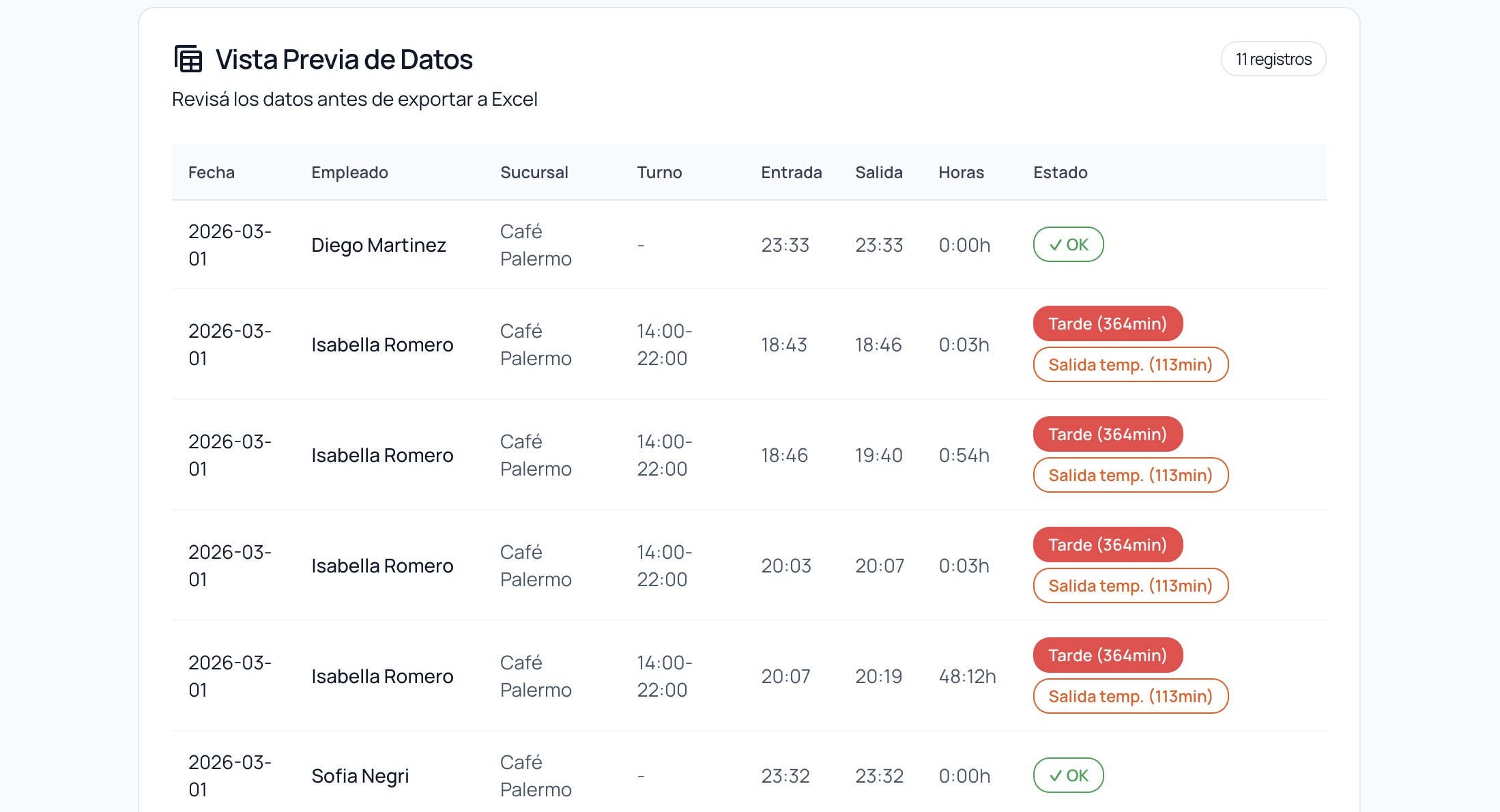Screen dimensions: 1500x812
Task: Click the 11 registros badge
Action: coord(1273,59)
